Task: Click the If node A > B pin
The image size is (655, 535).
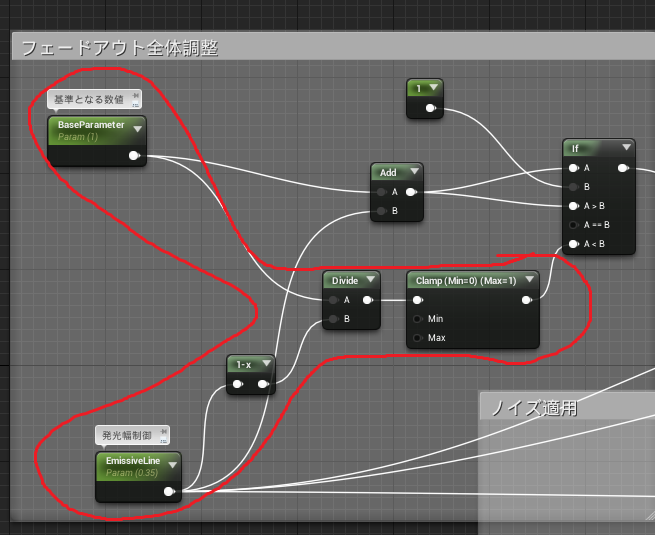Action: point(574,206)
